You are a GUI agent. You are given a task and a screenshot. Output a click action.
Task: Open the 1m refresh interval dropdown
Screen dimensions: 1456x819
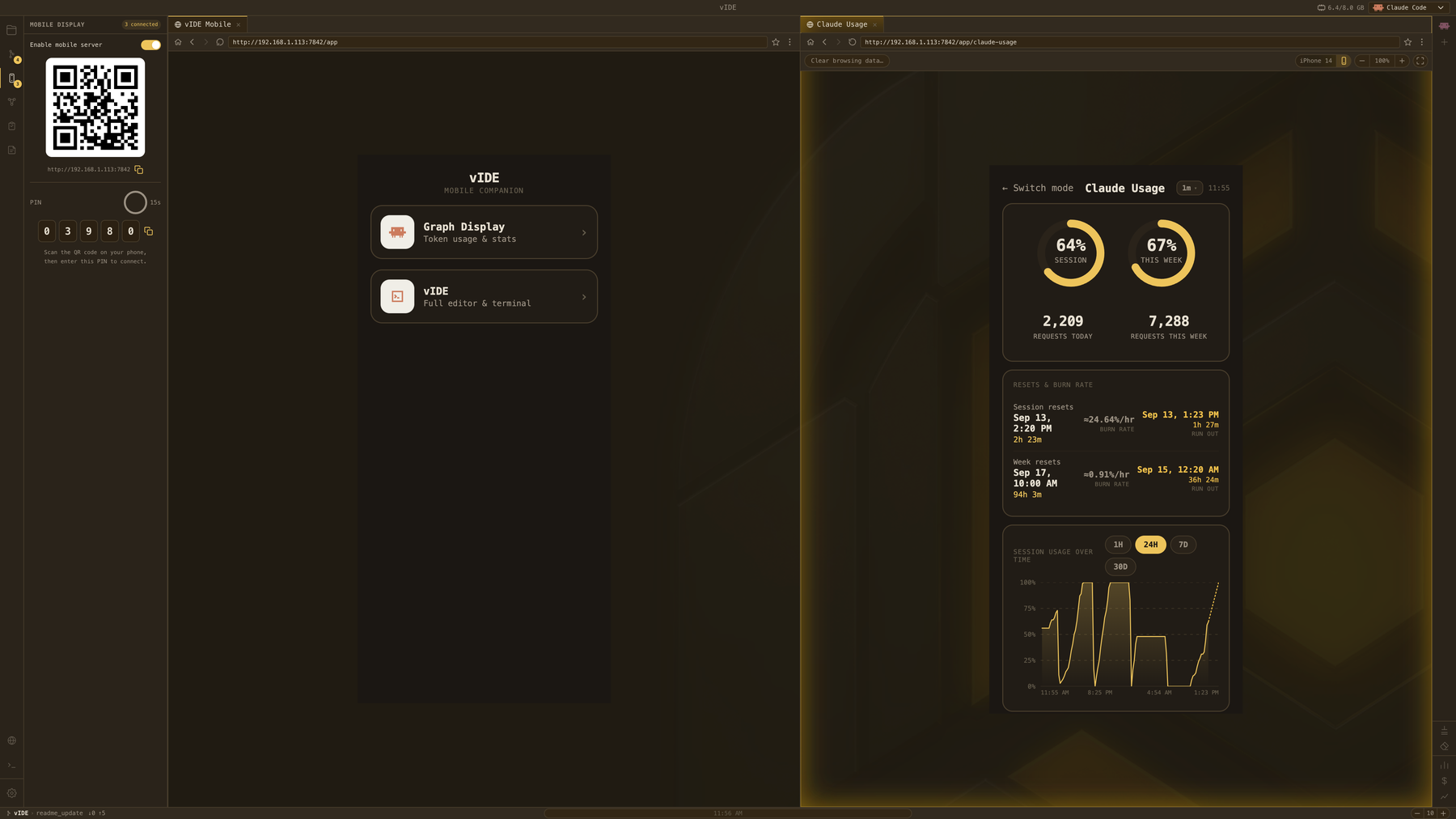coord(1189,188)
